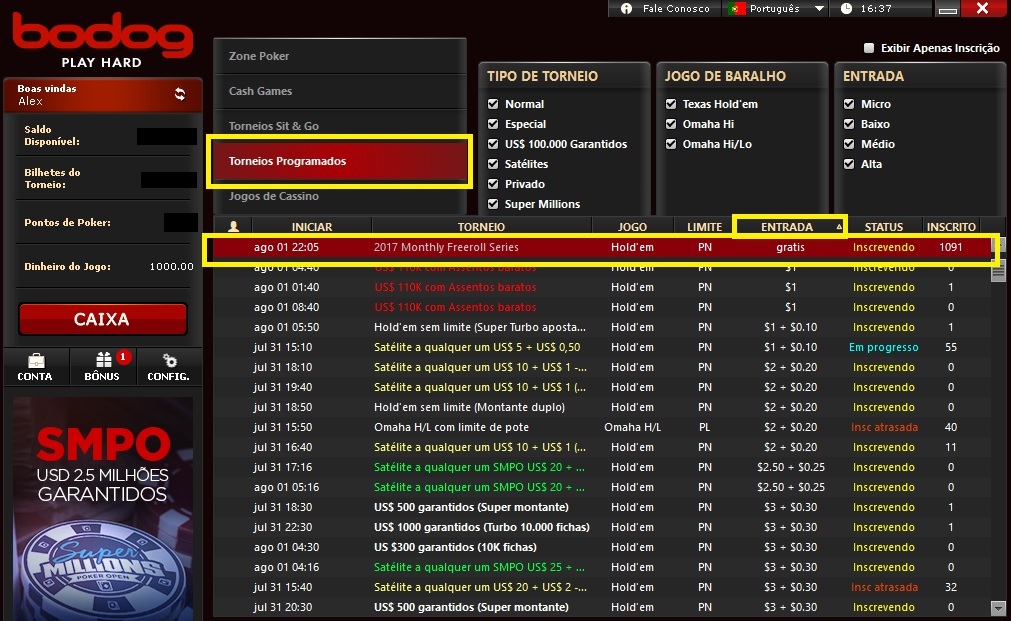The height and width of the screenshot is (621, 1011).
Task: Select SMPO US$ 20 satellite at ago 01 05:16
Action: coord(602,487)
